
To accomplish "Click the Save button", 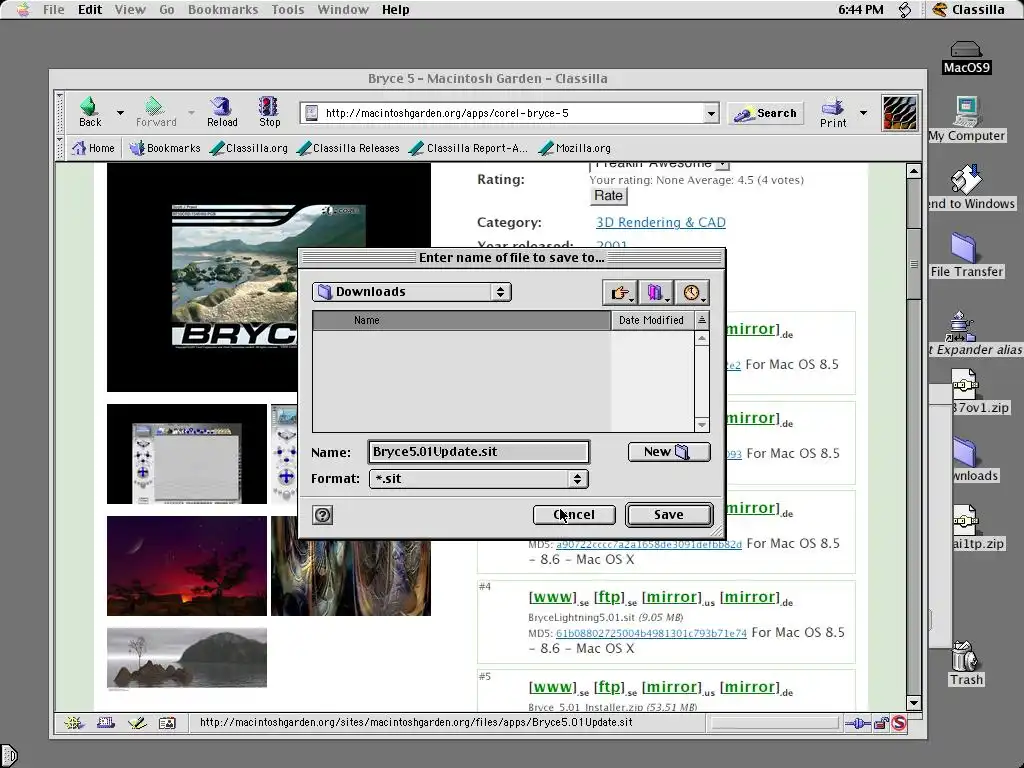I will point(669,515).
